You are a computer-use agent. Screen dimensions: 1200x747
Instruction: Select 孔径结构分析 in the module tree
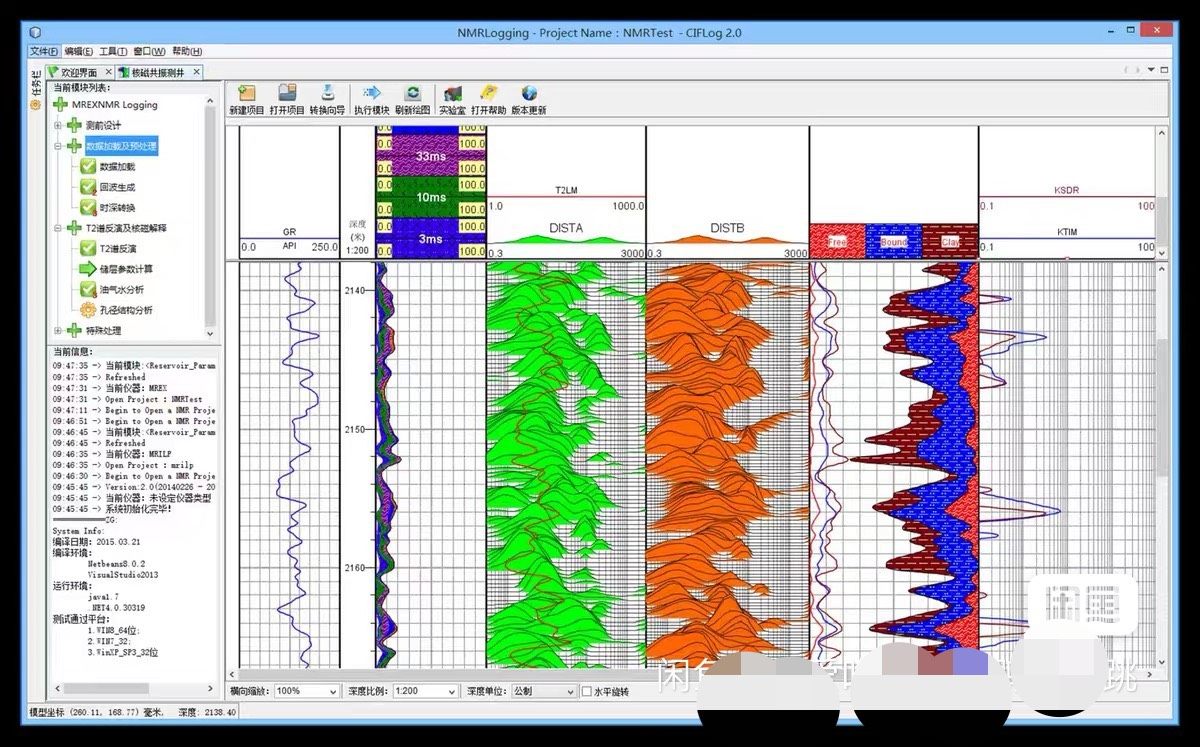tap(126, 310)
